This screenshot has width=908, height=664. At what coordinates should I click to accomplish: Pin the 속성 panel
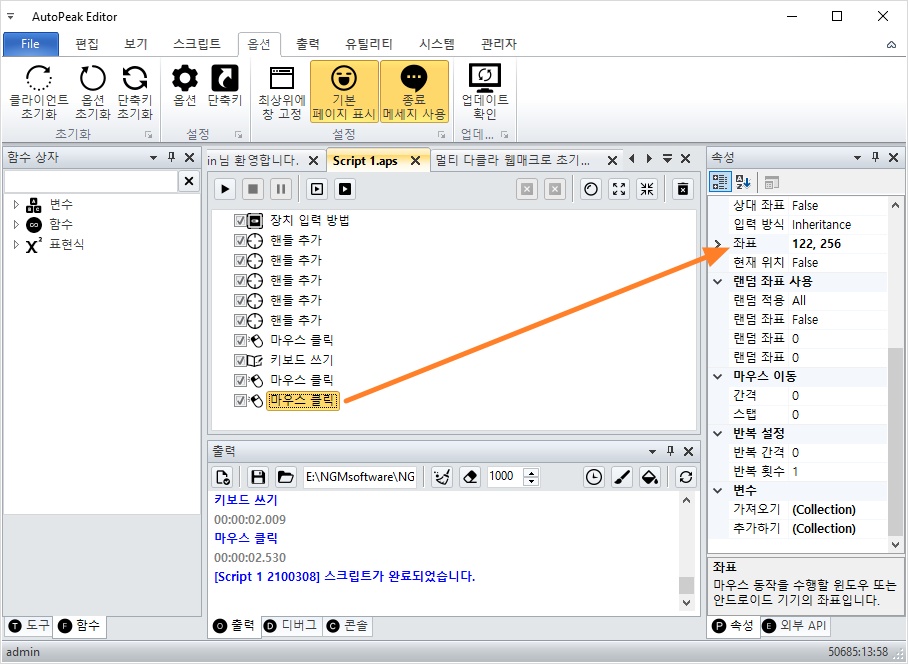click(875, 157)
